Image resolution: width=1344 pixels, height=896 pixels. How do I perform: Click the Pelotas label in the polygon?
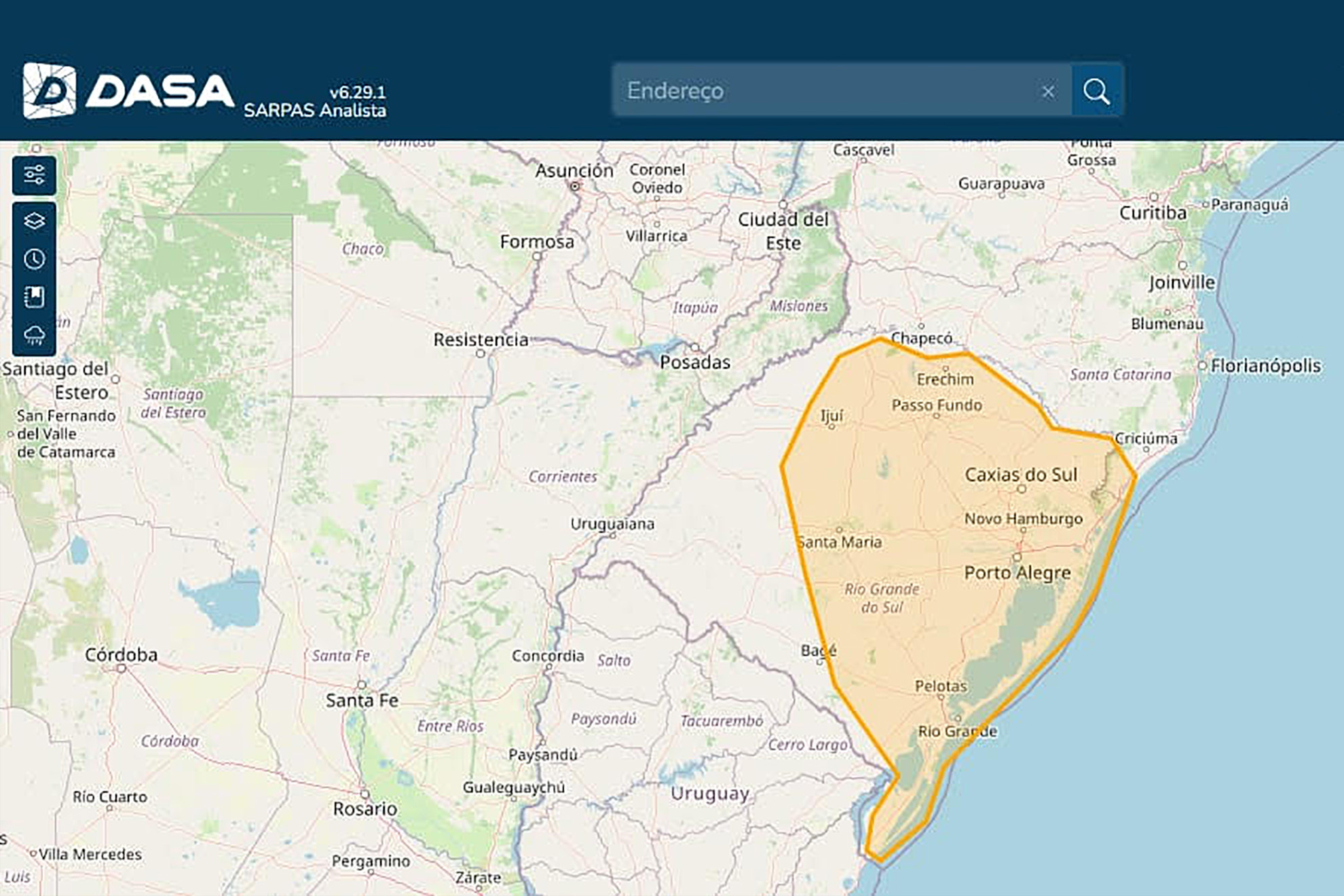pos(940,686)
